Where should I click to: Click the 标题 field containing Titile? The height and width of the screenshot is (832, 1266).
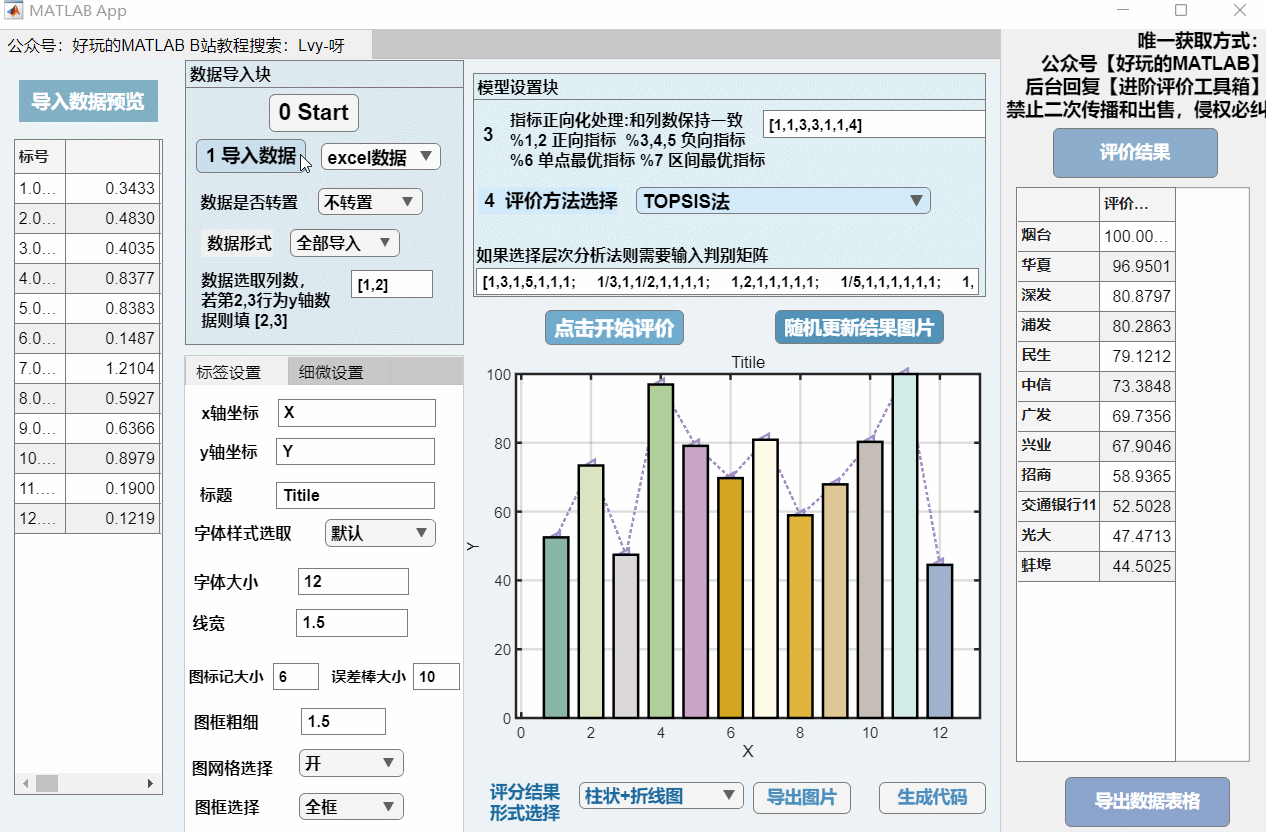[355, 495]
